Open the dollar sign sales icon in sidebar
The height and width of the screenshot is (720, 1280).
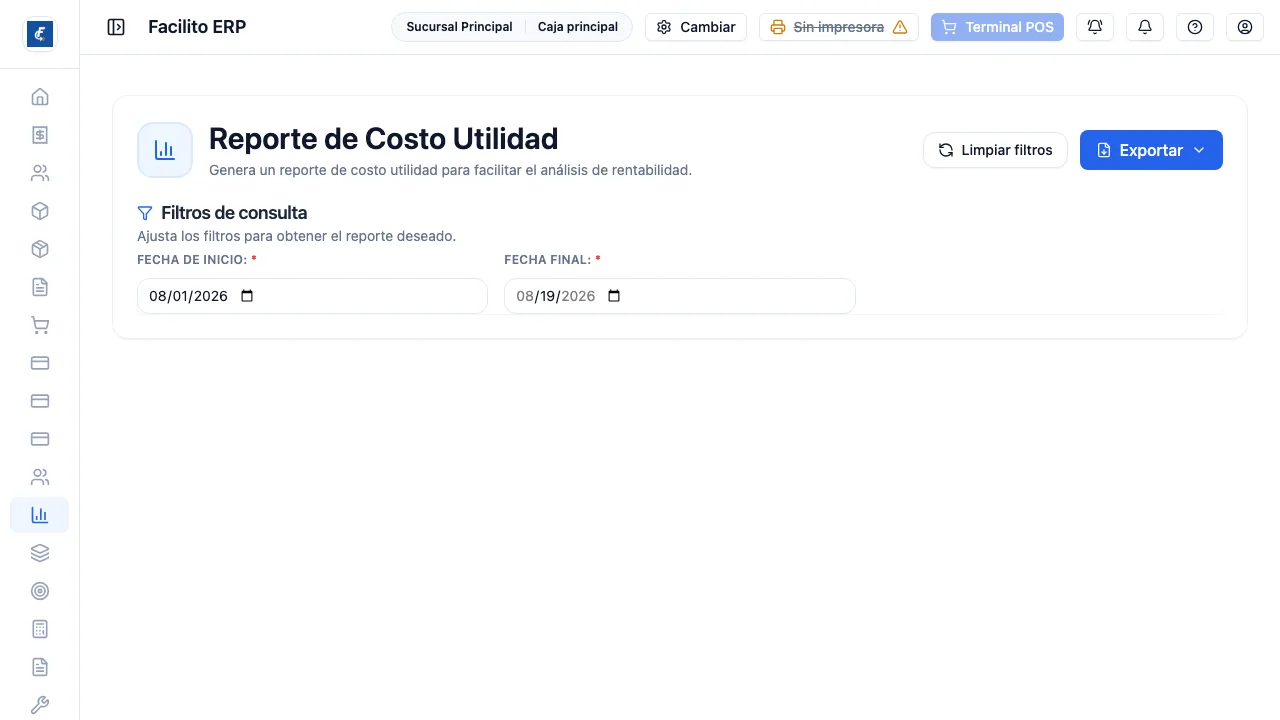40,135
